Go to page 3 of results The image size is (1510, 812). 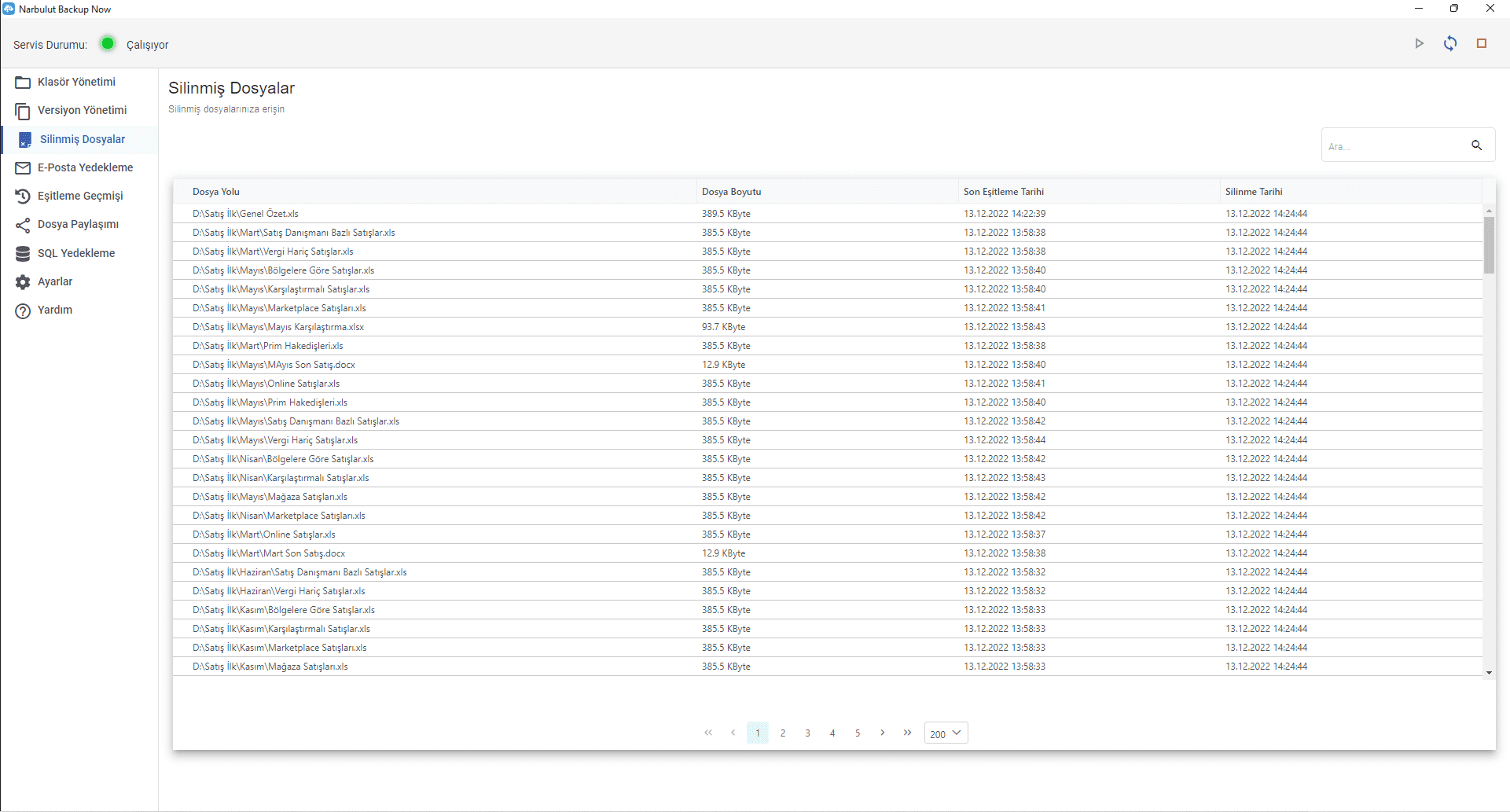click(807, 733)
